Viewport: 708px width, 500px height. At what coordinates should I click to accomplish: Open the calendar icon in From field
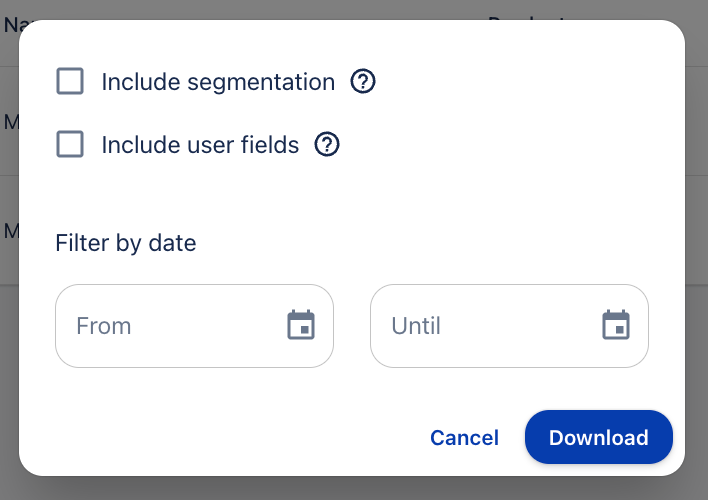coord(301,326)
